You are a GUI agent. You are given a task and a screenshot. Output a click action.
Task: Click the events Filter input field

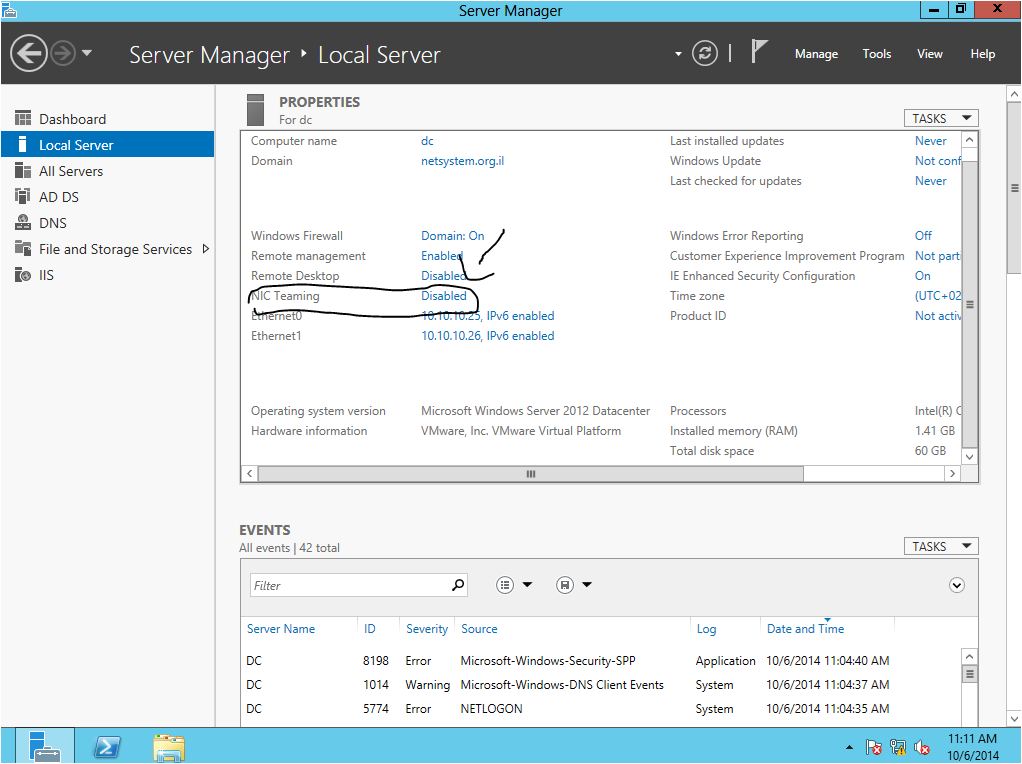(351, 585)
